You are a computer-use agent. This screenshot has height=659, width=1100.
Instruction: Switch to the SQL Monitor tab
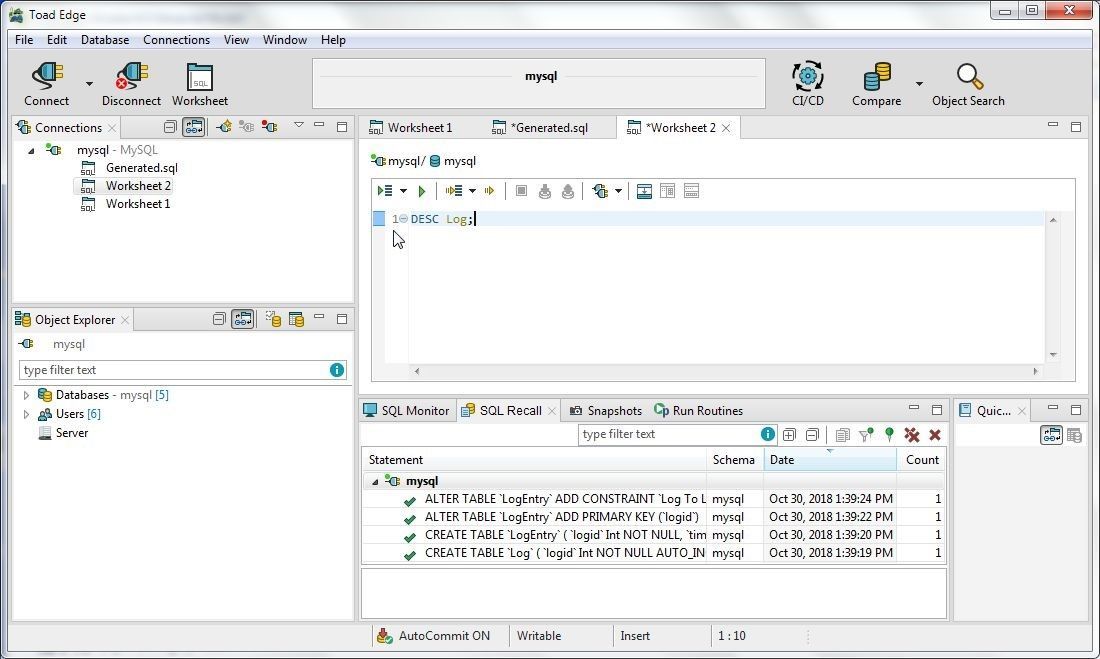pos(406,411)
